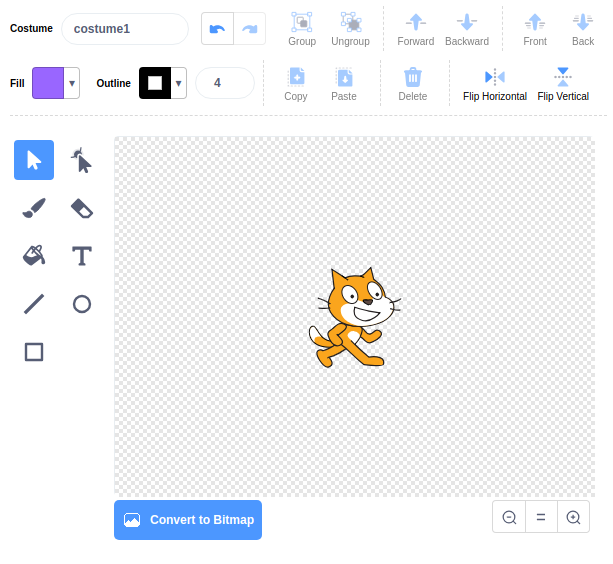
Task: Click the Undo arrow button
Action: click(x=217, y=29)
